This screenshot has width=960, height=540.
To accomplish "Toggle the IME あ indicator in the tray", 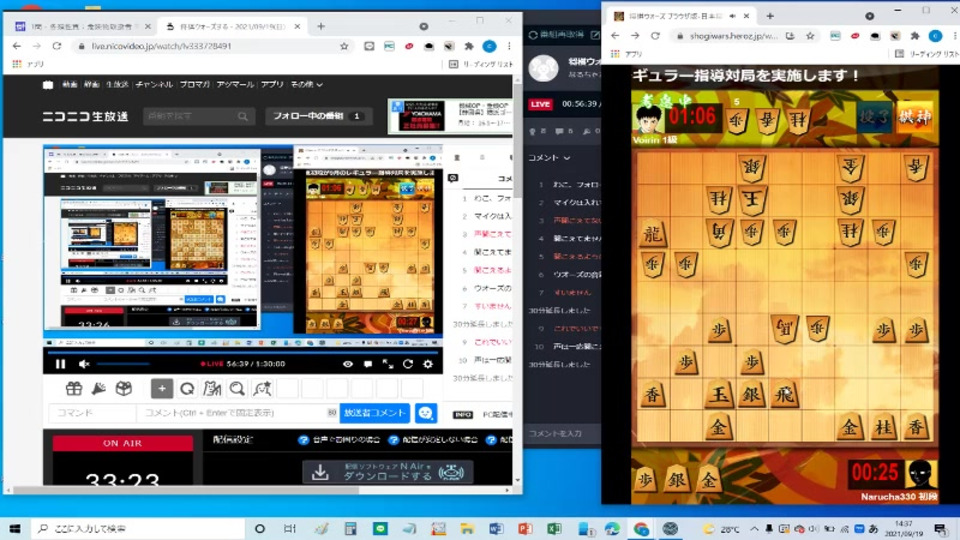I will click(x=874, y=528).
